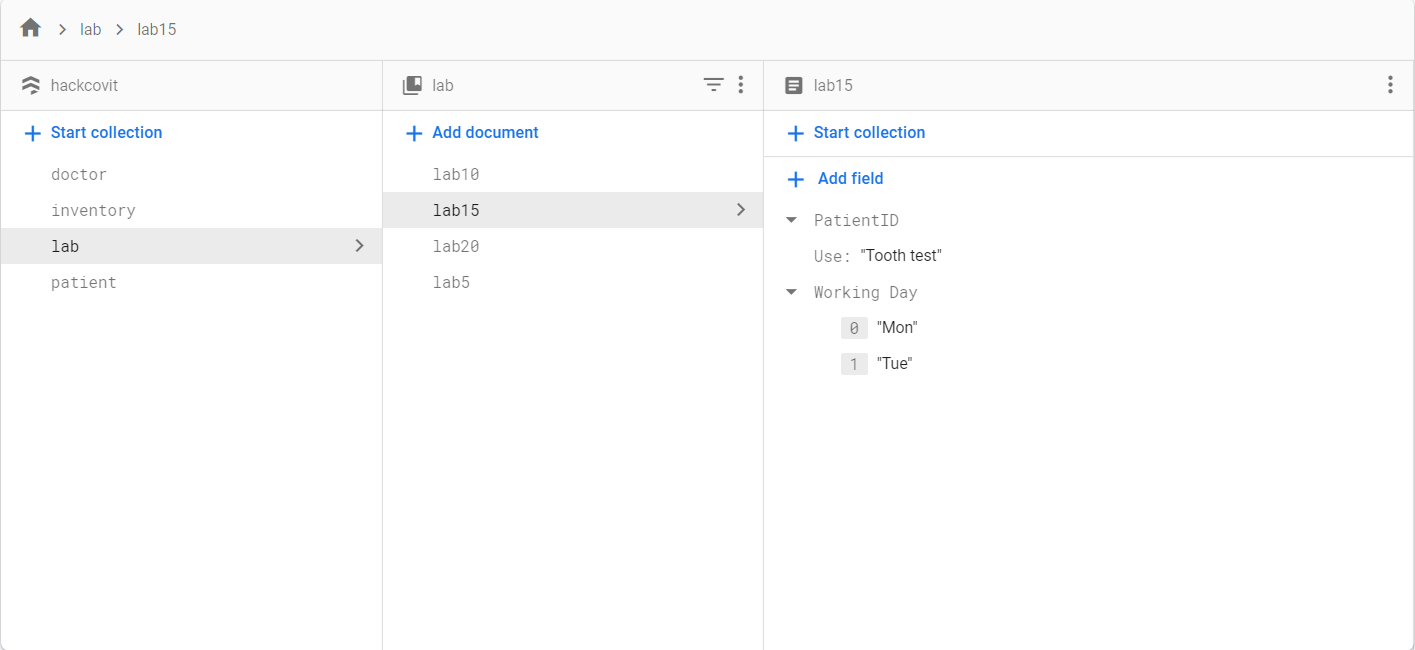1415x650 pixels.
Task: Open the lab collection filter icon
Action: (x=713, y=85)
